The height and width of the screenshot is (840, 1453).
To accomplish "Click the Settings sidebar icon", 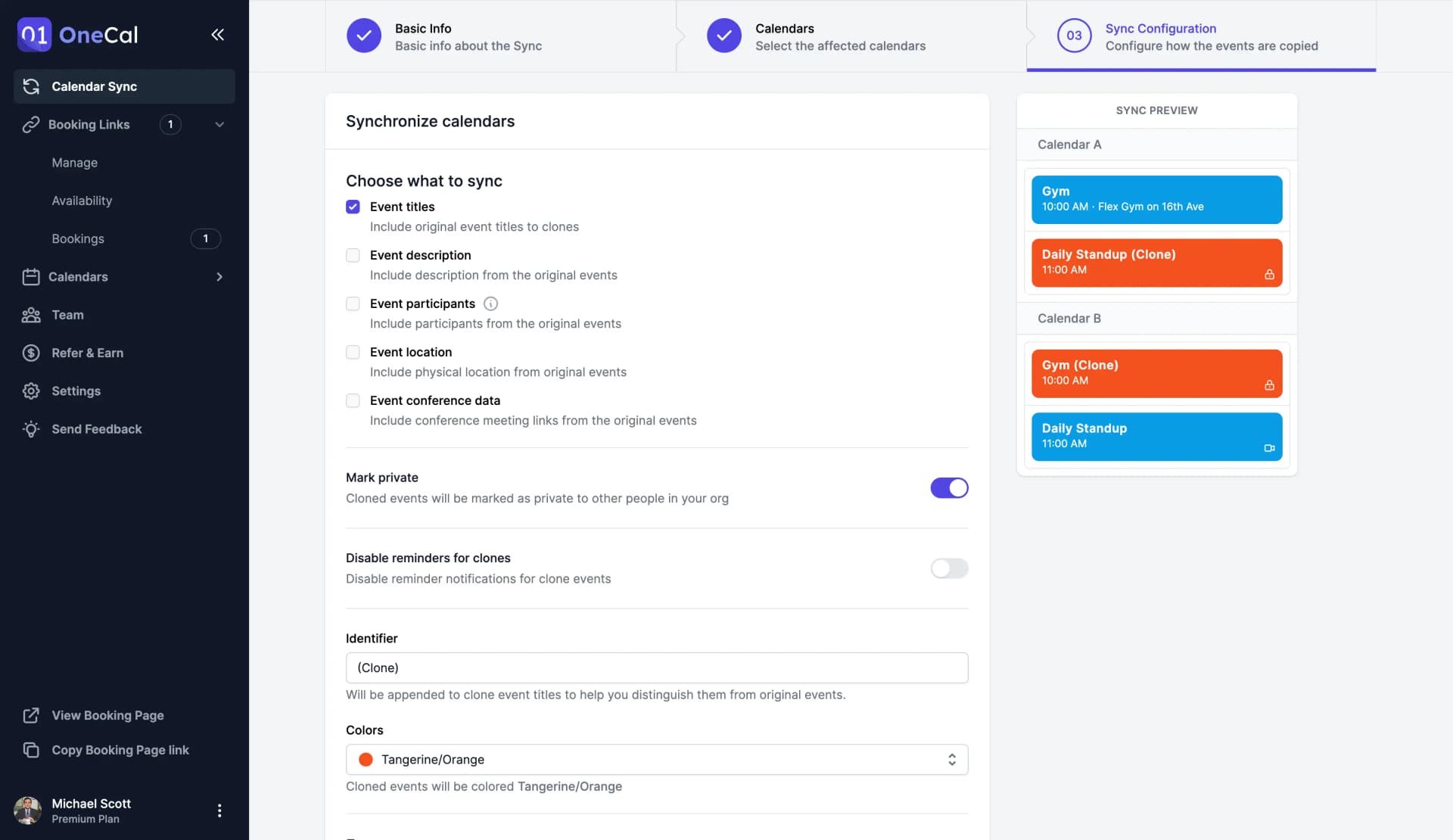I will (x=31, y=391).
